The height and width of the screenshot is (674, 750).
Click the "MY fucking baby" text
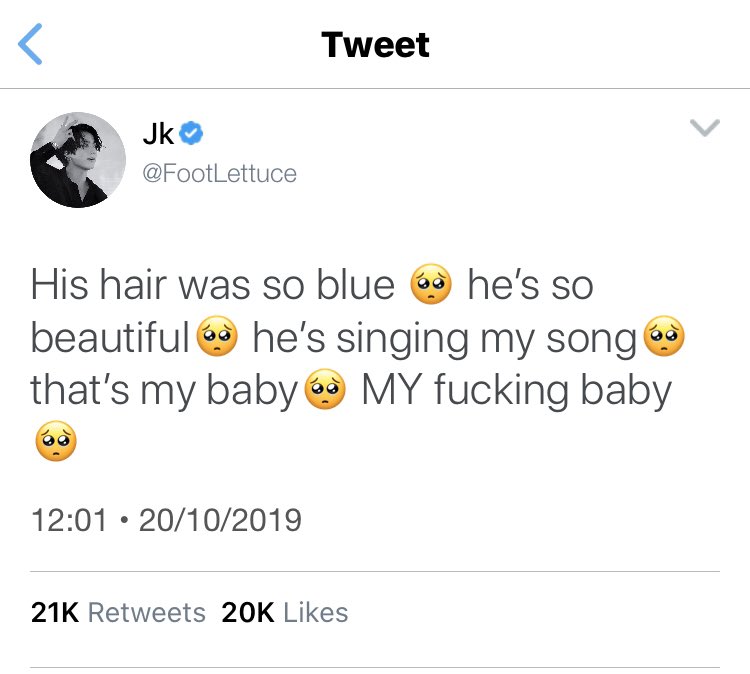[x=517, y=391]
